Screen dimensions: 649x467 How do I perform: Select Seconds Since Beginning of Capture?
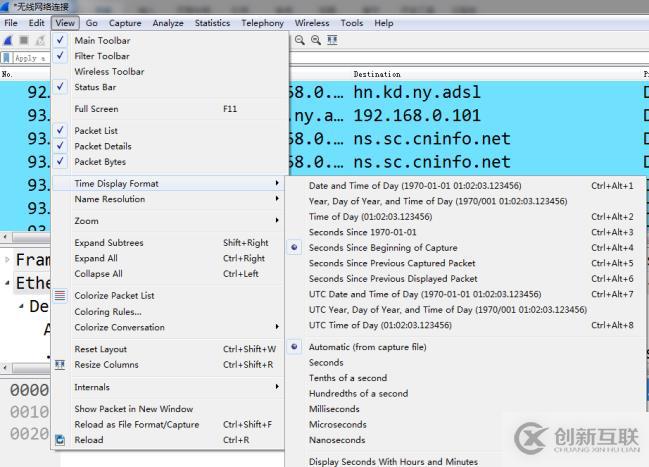[x=383, y=248]
